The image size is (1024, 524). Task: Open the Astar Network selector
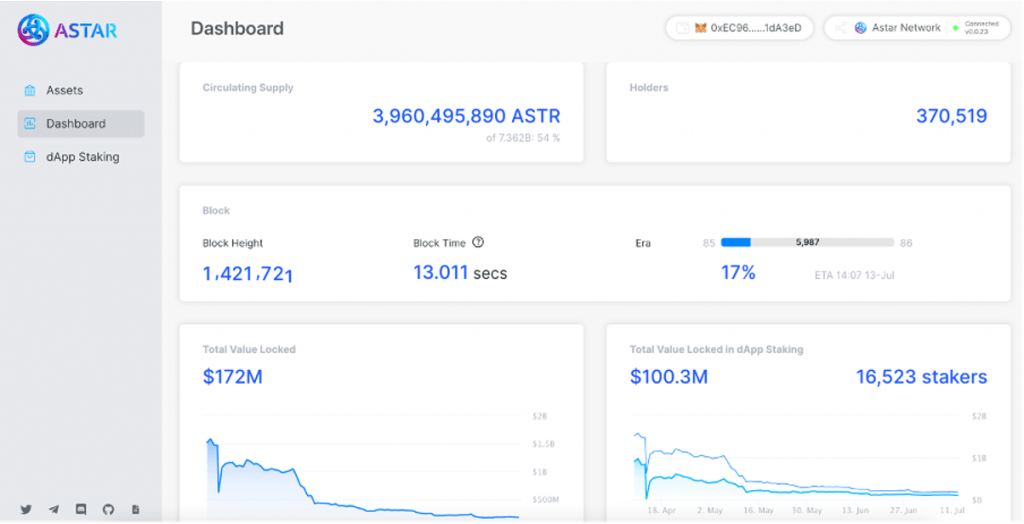pos(905,28)
